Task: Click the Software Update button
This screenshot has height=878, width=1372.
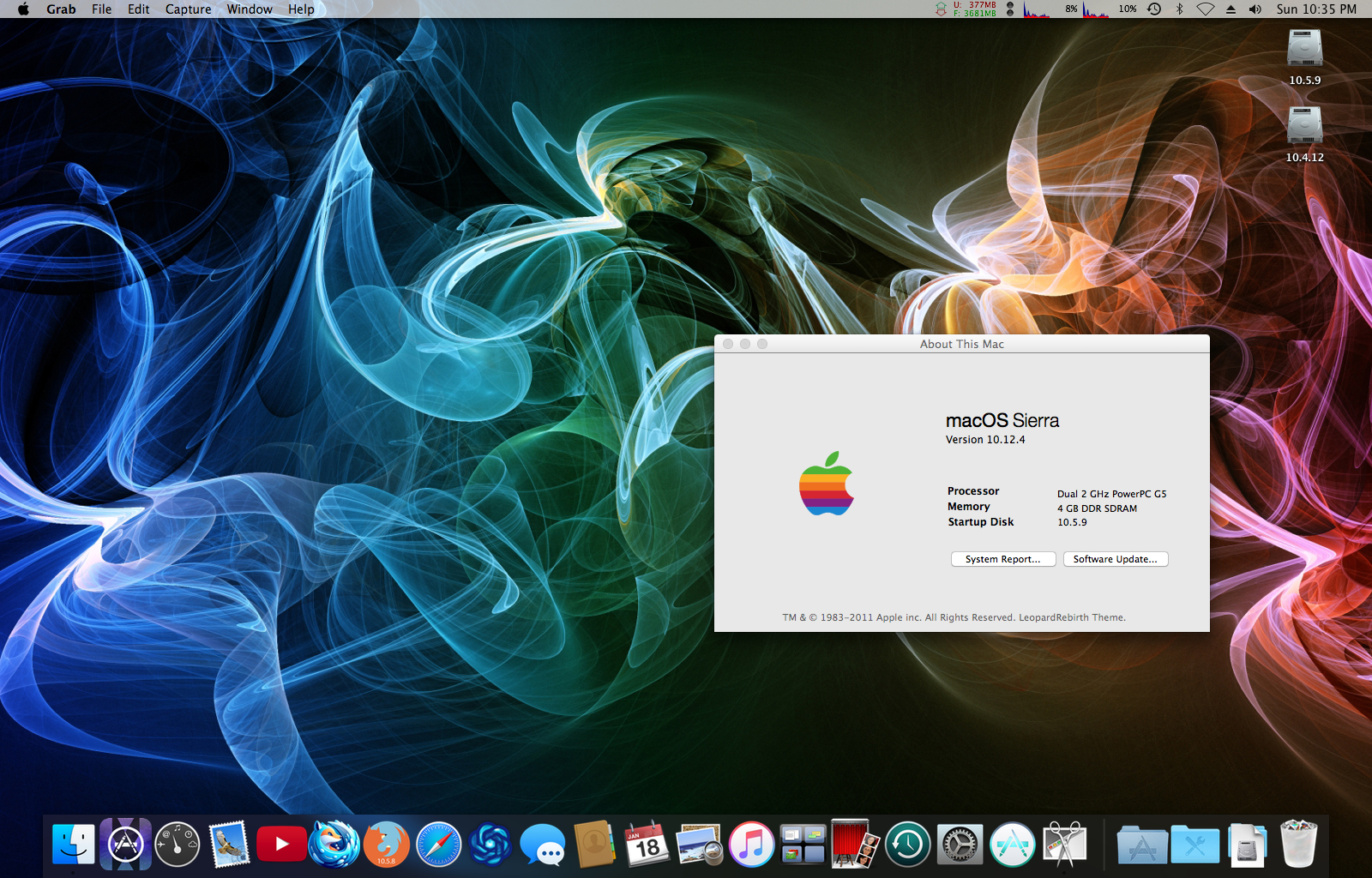Action: (x=1115, y=559)
